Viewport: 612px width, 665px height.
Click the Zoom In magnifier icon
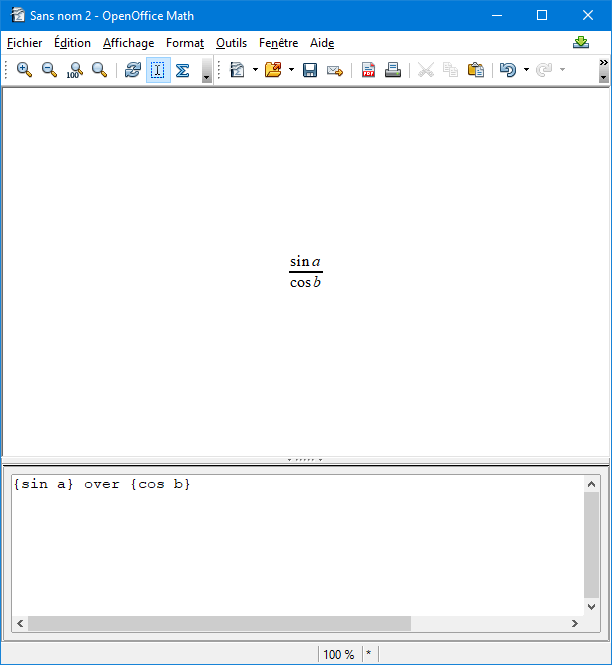(x=24, y=70)
